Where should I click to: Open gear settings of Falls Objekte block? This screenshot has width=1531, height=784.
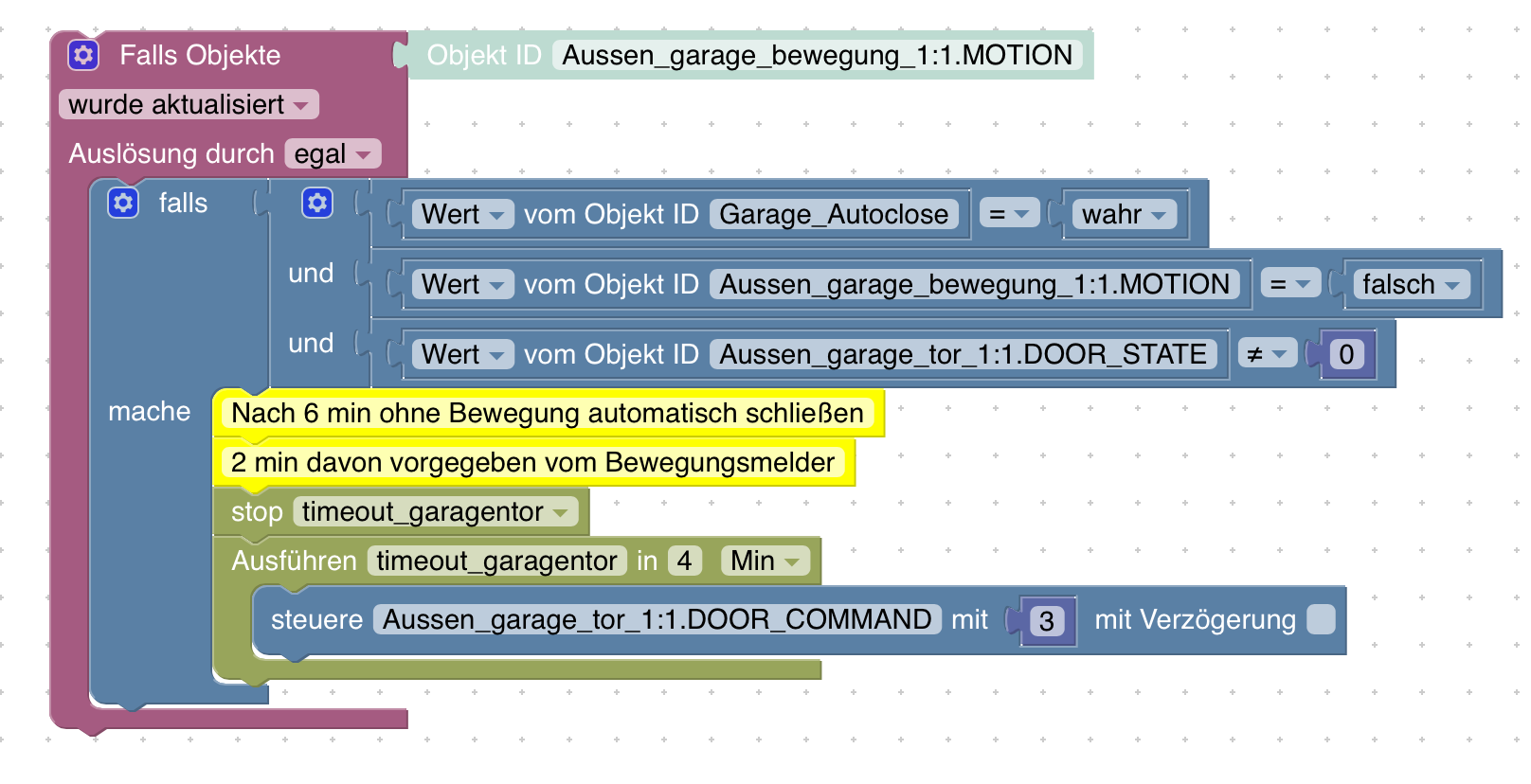[x=83, y=55]
